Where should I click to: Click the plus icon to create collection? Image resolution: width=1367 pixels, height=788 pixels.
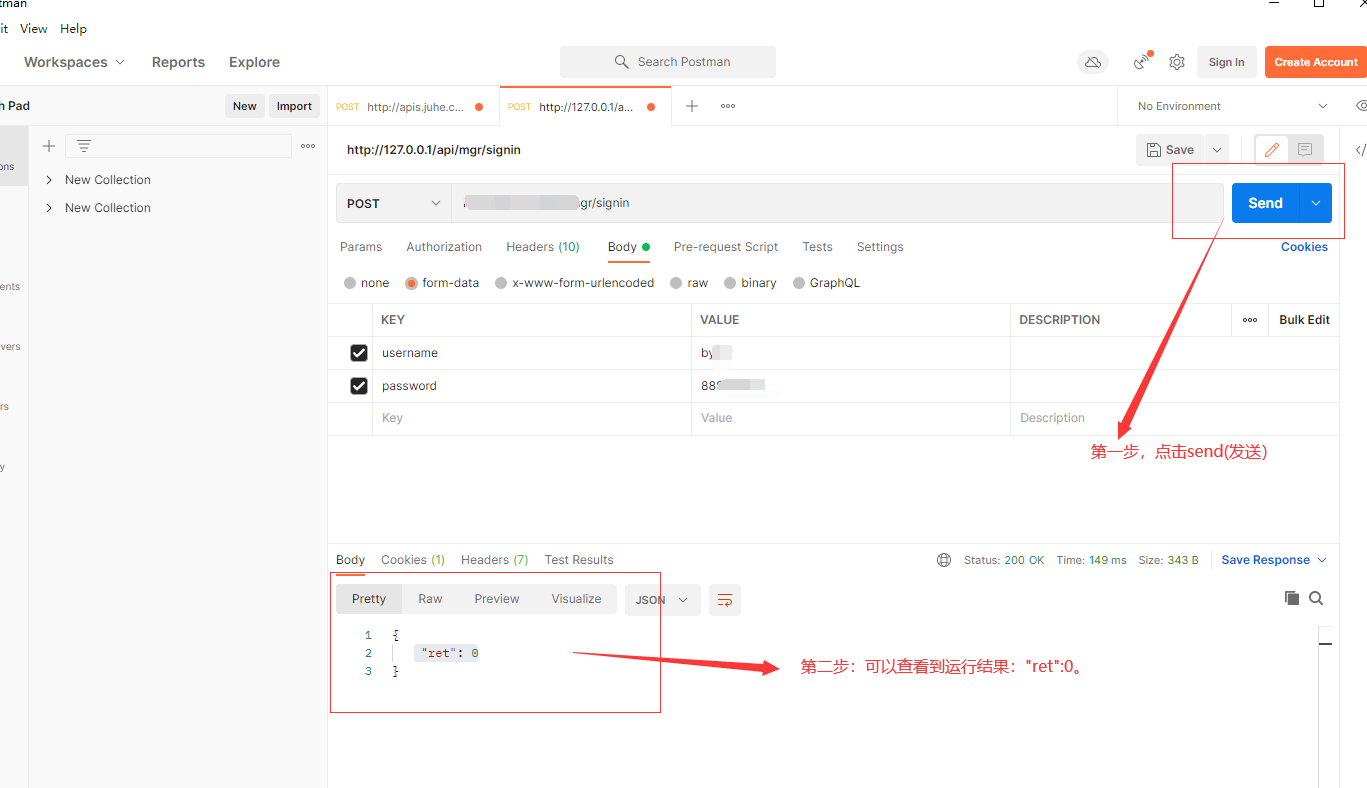48,146
